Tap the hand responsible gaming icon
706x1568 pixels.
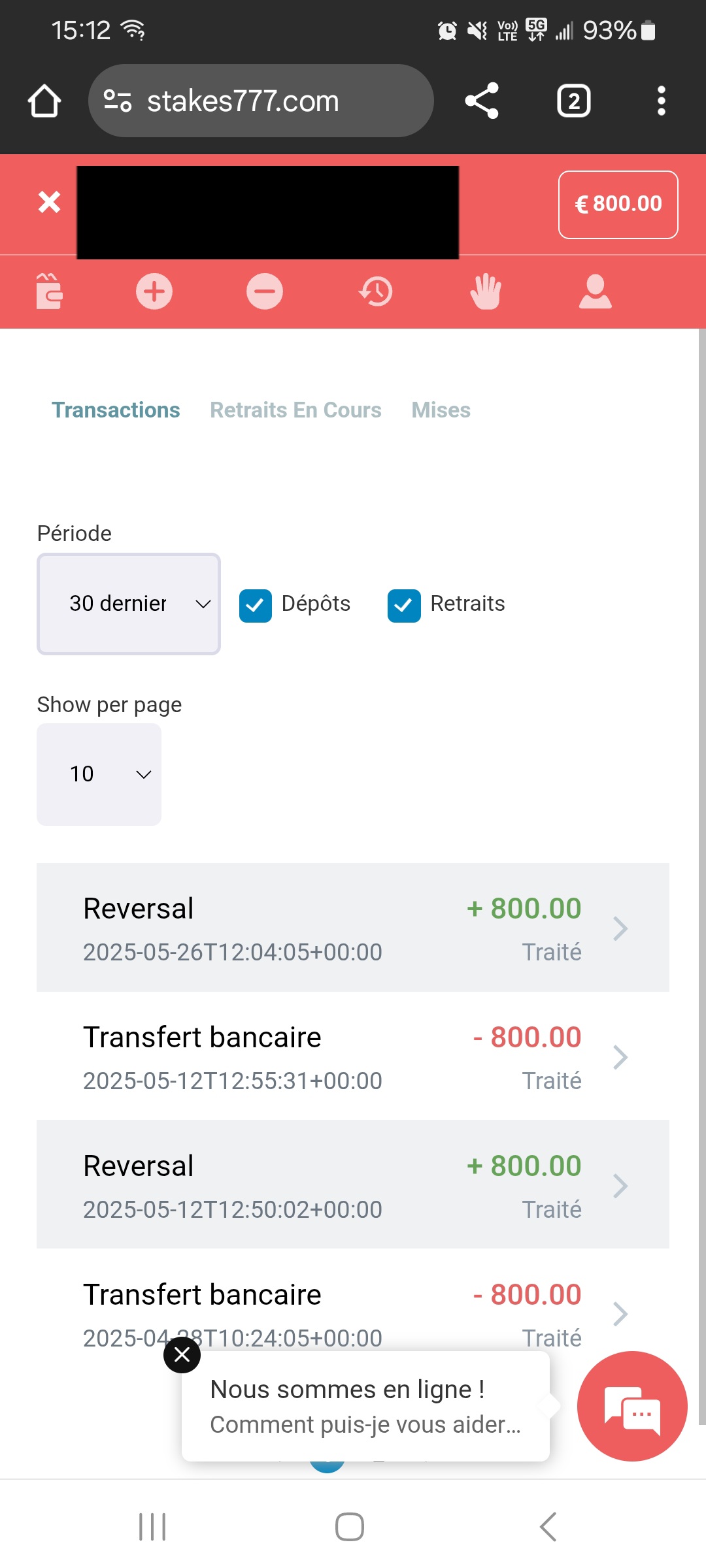[486, 291]
